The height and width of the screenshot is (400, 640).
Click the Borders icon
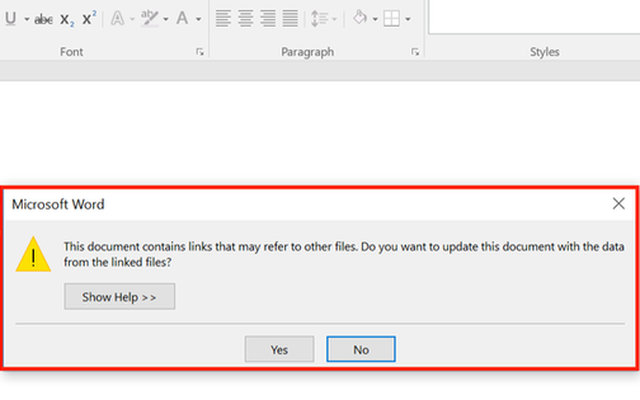click(x=392, y=19)
